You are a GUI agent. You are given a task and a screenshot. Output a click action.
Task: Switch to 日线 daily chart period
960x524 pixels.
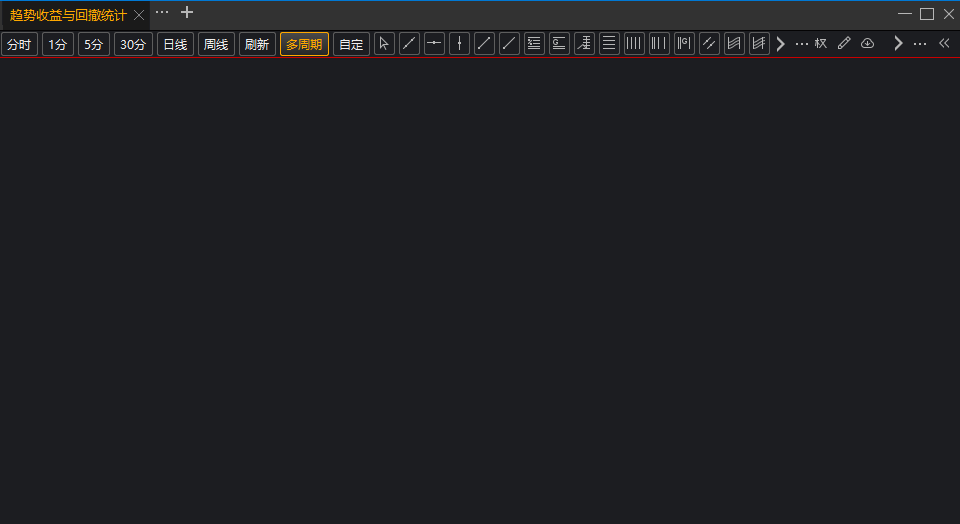(x=175, y=44)
